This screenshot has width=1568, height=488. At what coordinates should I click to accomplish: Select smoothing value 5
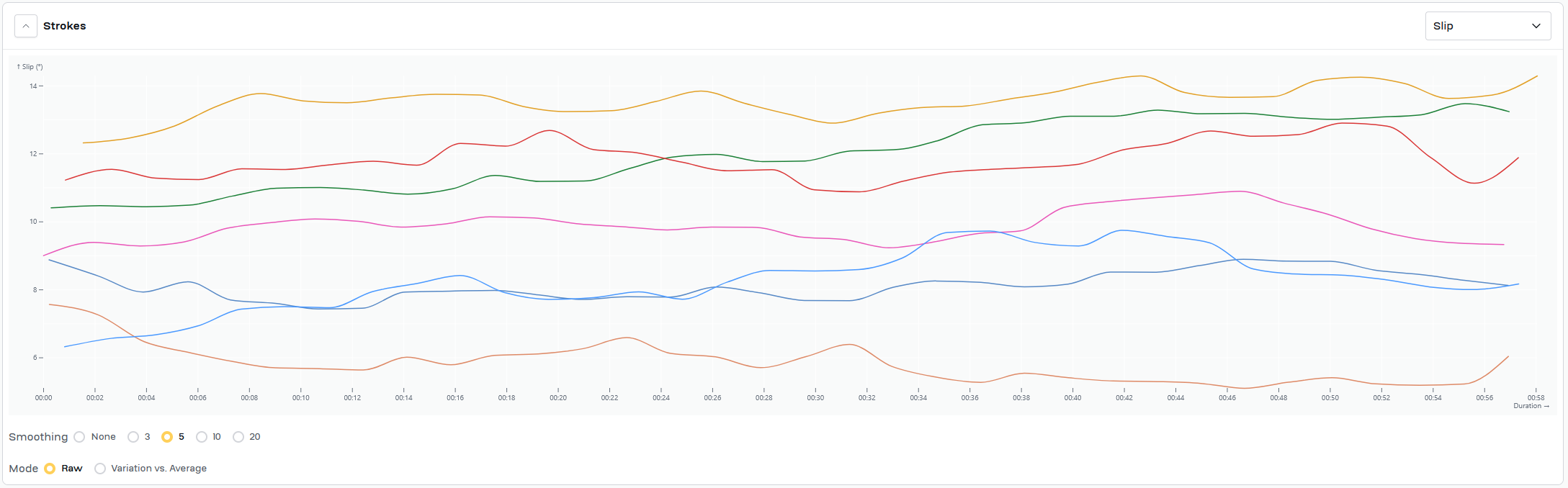(167, 437)
